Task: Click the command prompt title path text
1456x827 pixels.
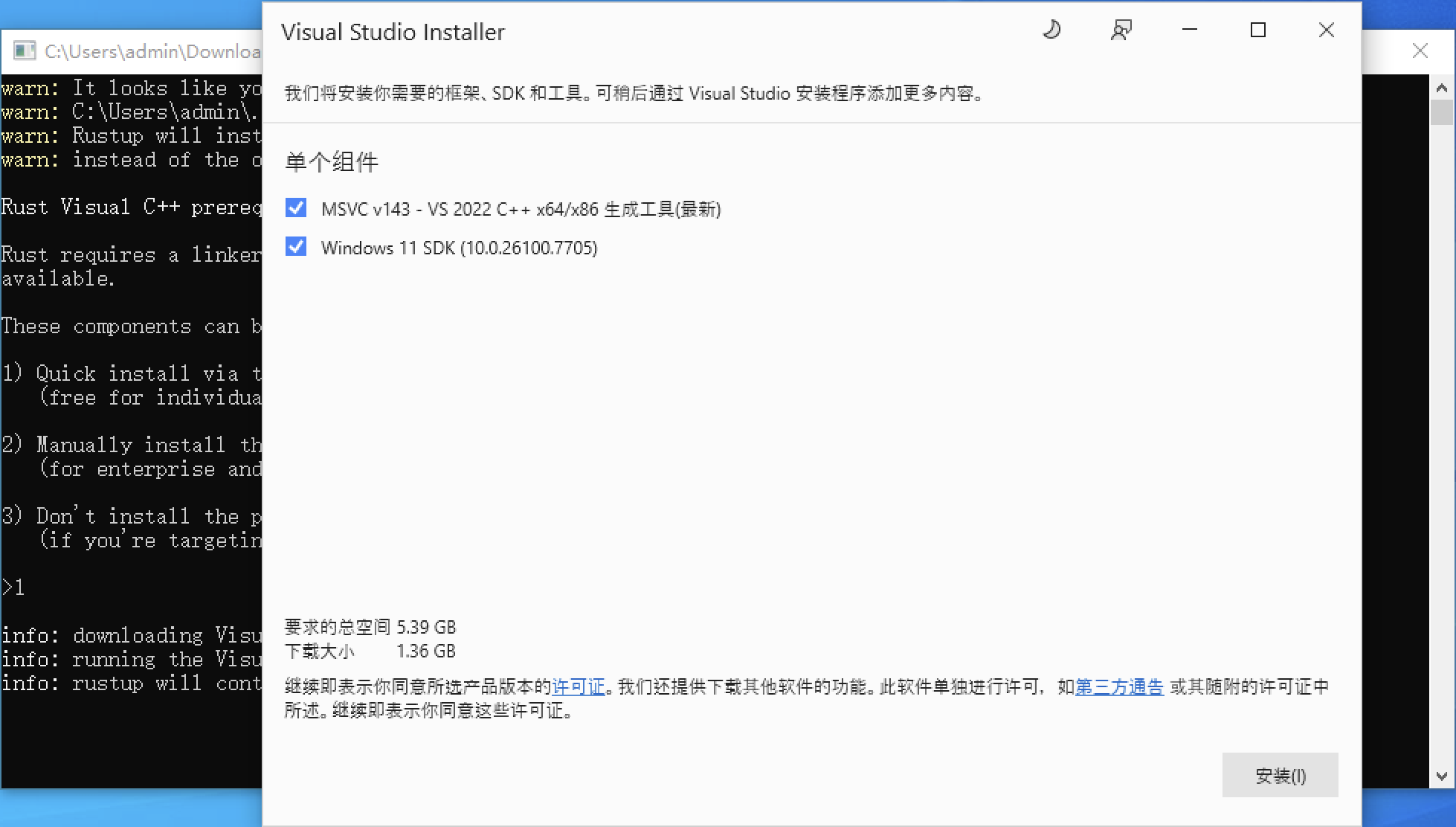Action: click(152, 51)
